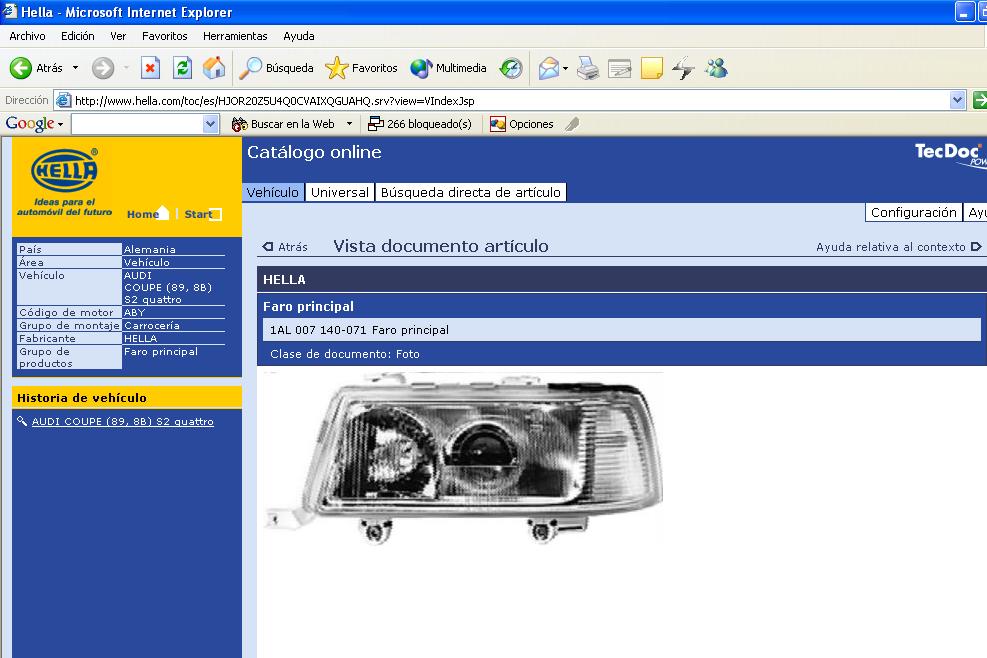
Task: Stop page loading with the red X icon
Action: [150, 68]
